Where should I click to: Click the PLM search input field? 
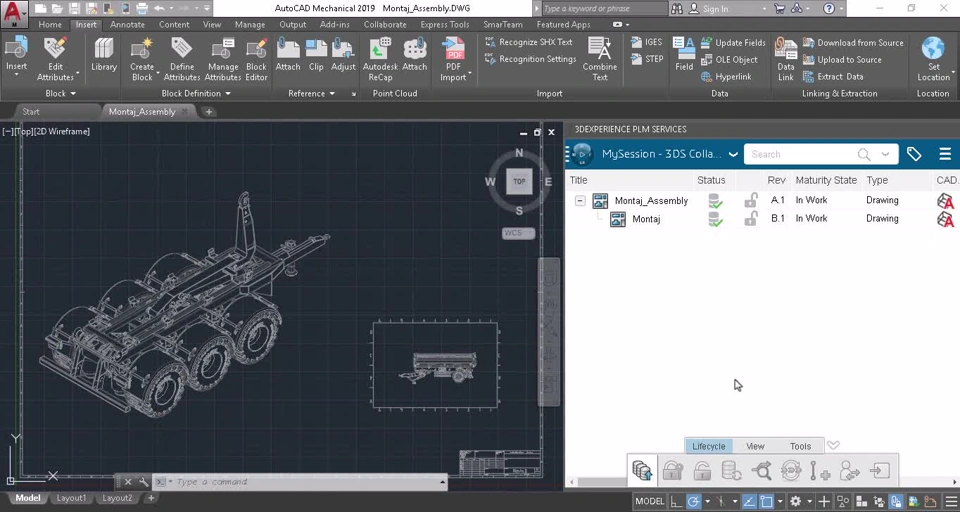[800, 154]
